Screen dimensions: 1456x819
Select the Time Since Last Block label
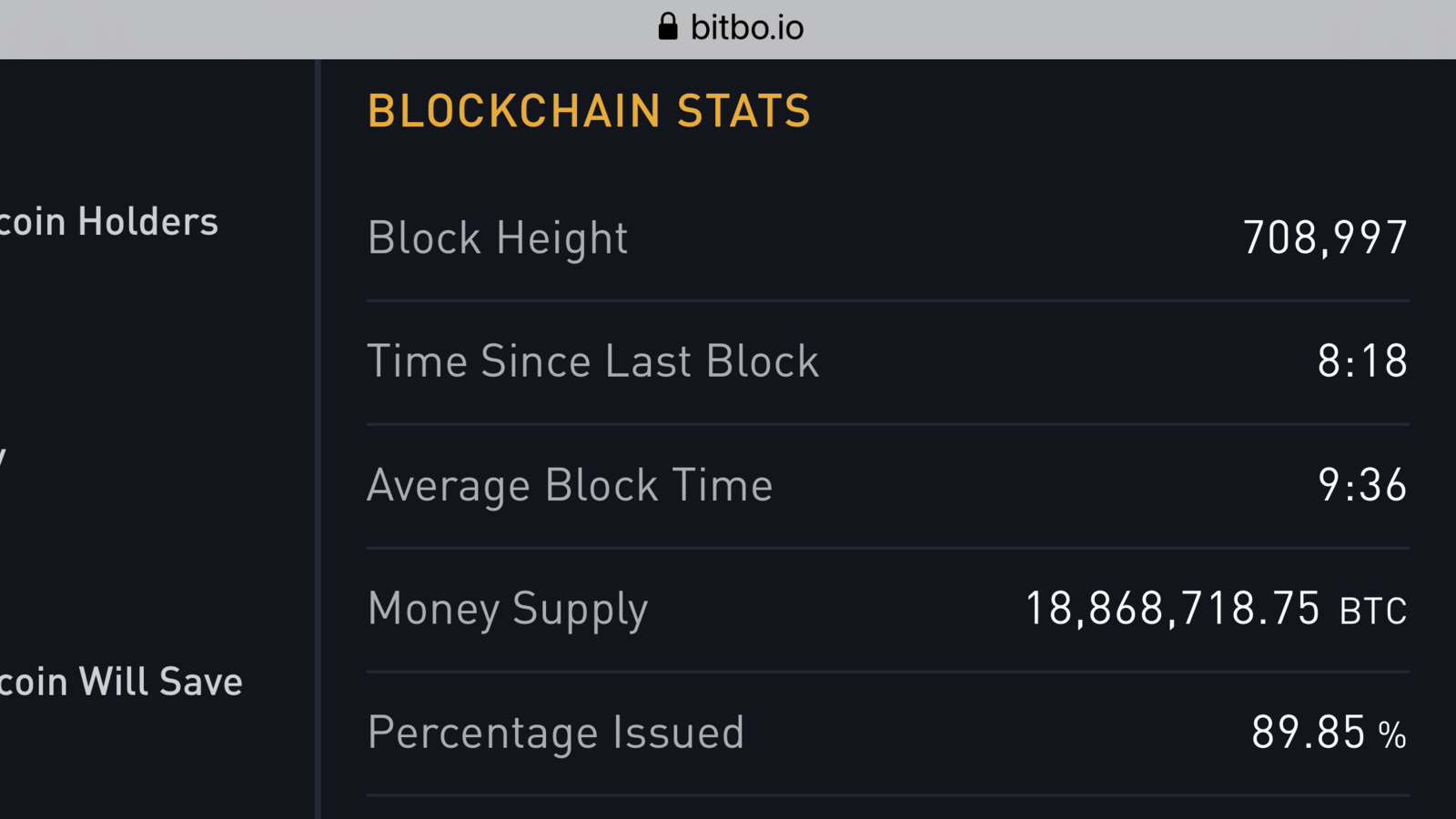point(593,361)
